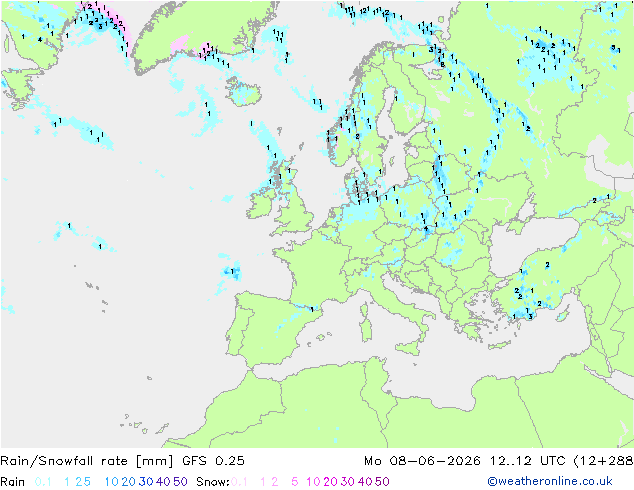
Task: Click the "Rain/Snowfall rate [mm]" title text
Action: 87,461
